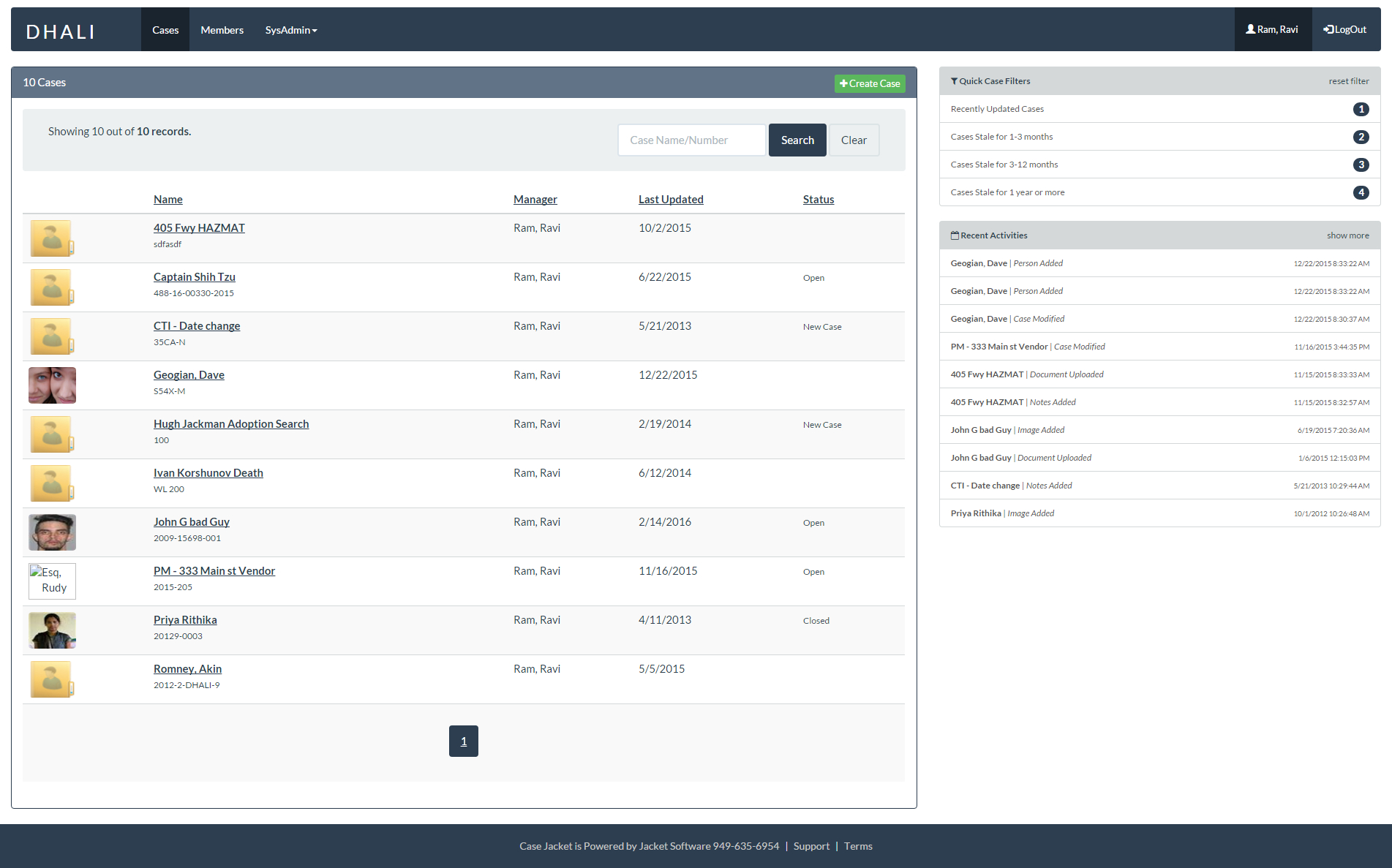Viewport: 1392px width, 868px height.
Task: Click reset filter in Quick Case Filters
Action: pyautogui.click(x=1348, y=81)
